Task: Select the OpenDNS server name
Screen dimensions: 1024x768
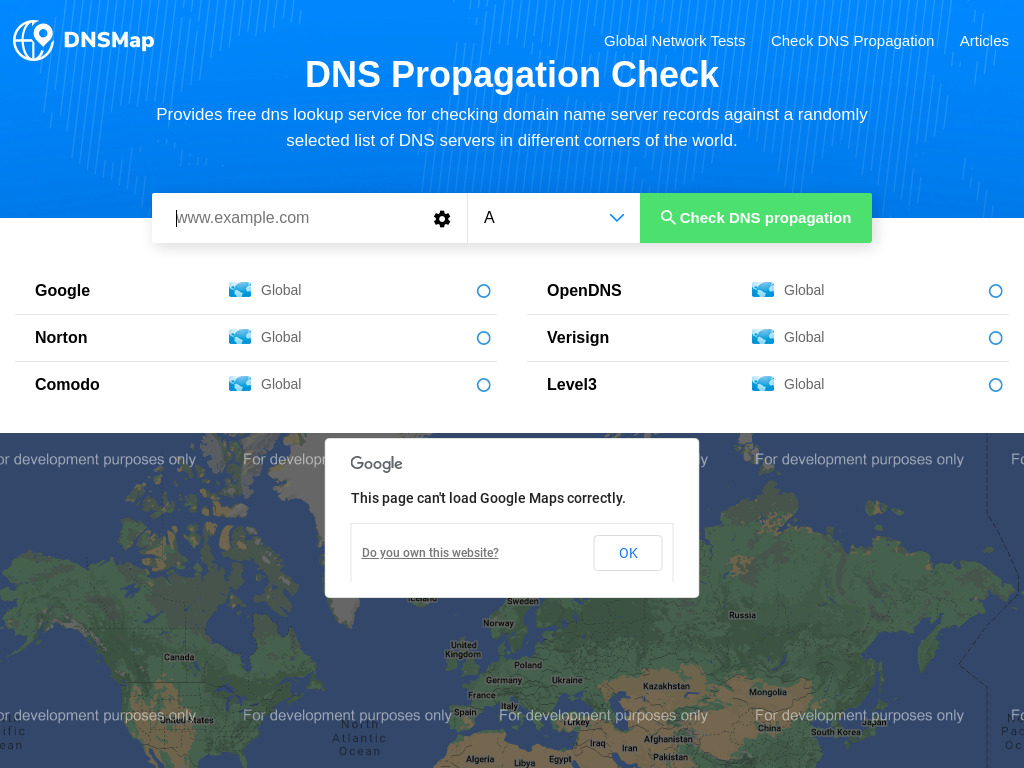Action: [x=584, y=291]
